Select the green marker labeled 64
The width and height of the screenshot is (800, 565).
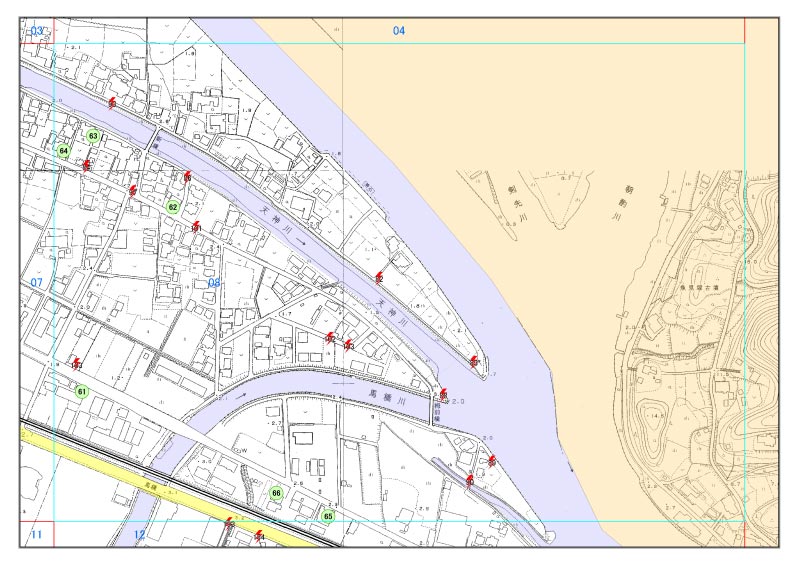(x=64, y=151)
